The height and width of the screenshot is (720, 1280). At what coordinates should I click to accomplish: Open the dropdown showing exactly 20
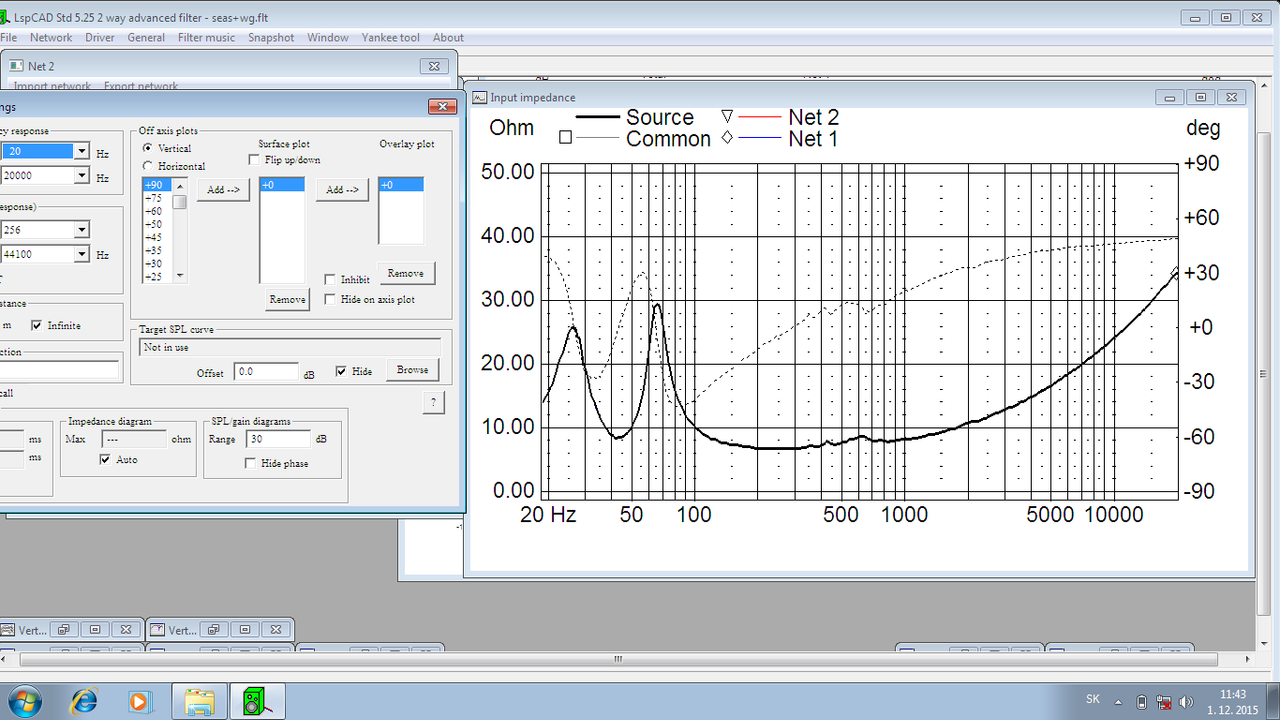(81, 151)
